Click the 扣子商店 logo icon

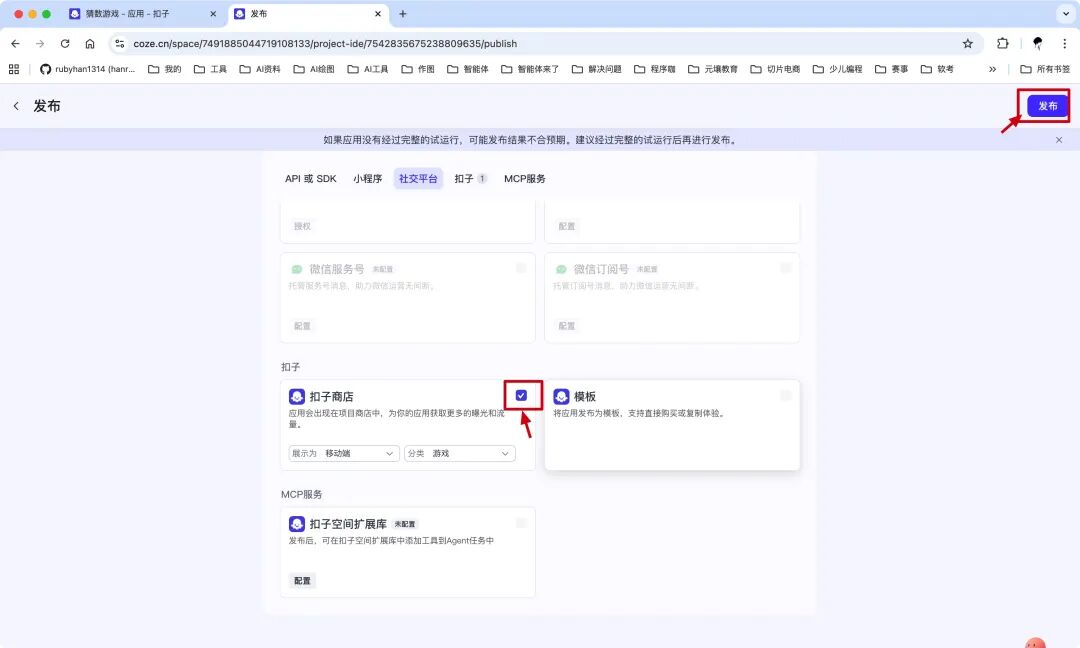(x=297, y=397)
